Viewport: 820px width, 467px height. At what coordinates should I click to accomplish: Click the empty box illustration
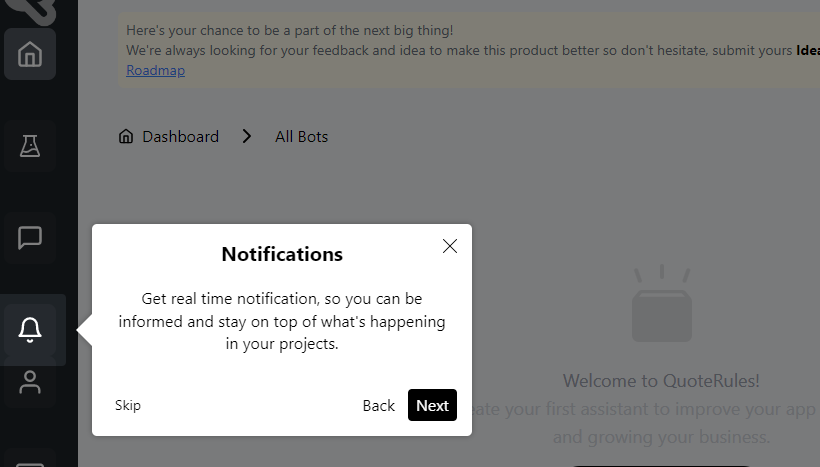(662, 303)
